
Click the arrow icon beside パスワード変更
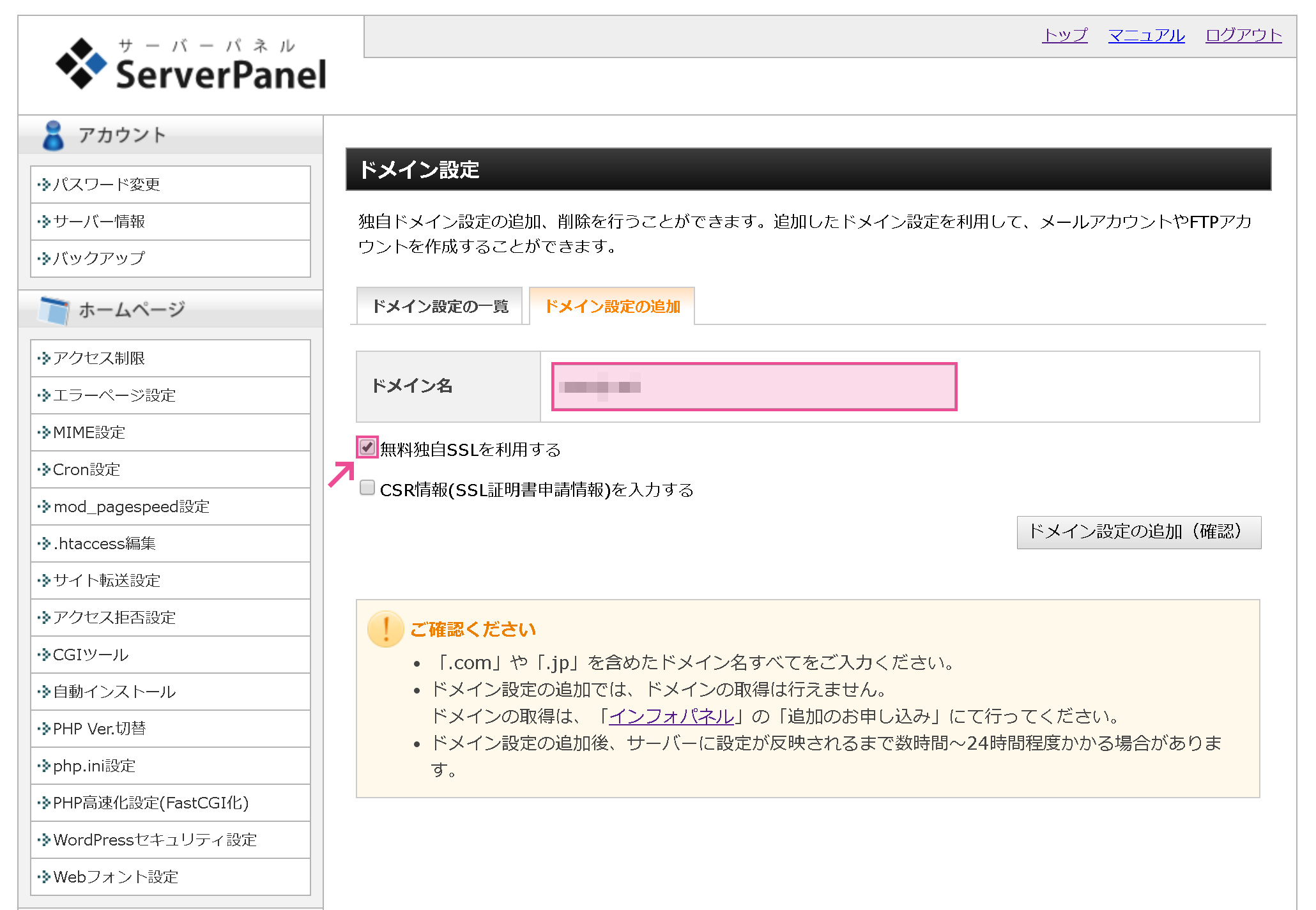point(43,185)
